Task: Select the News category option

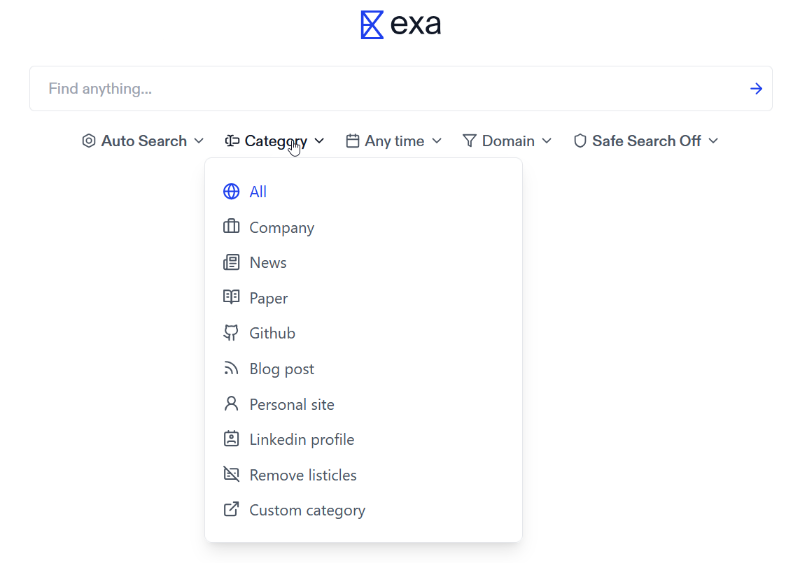Action: click(x=268, y=263)
